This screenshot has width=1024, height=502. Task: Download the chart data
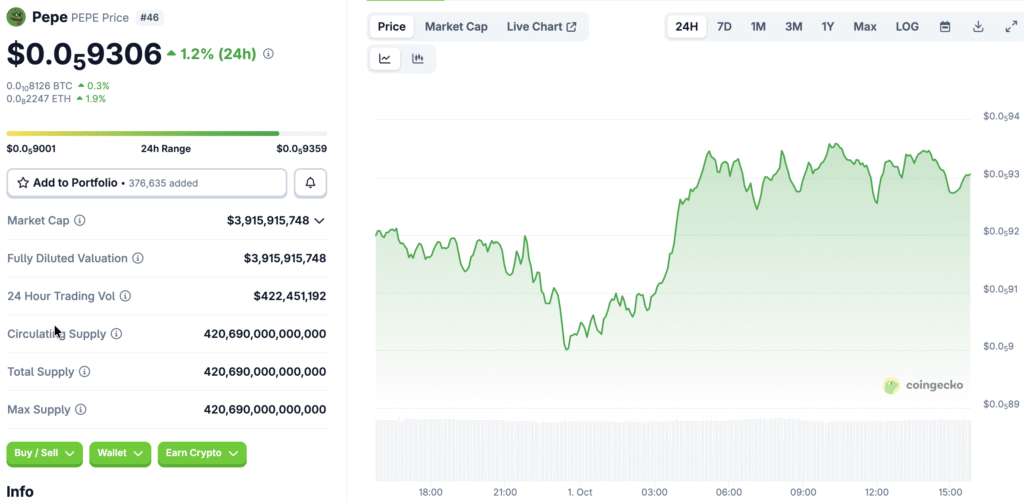click(978, 27)
